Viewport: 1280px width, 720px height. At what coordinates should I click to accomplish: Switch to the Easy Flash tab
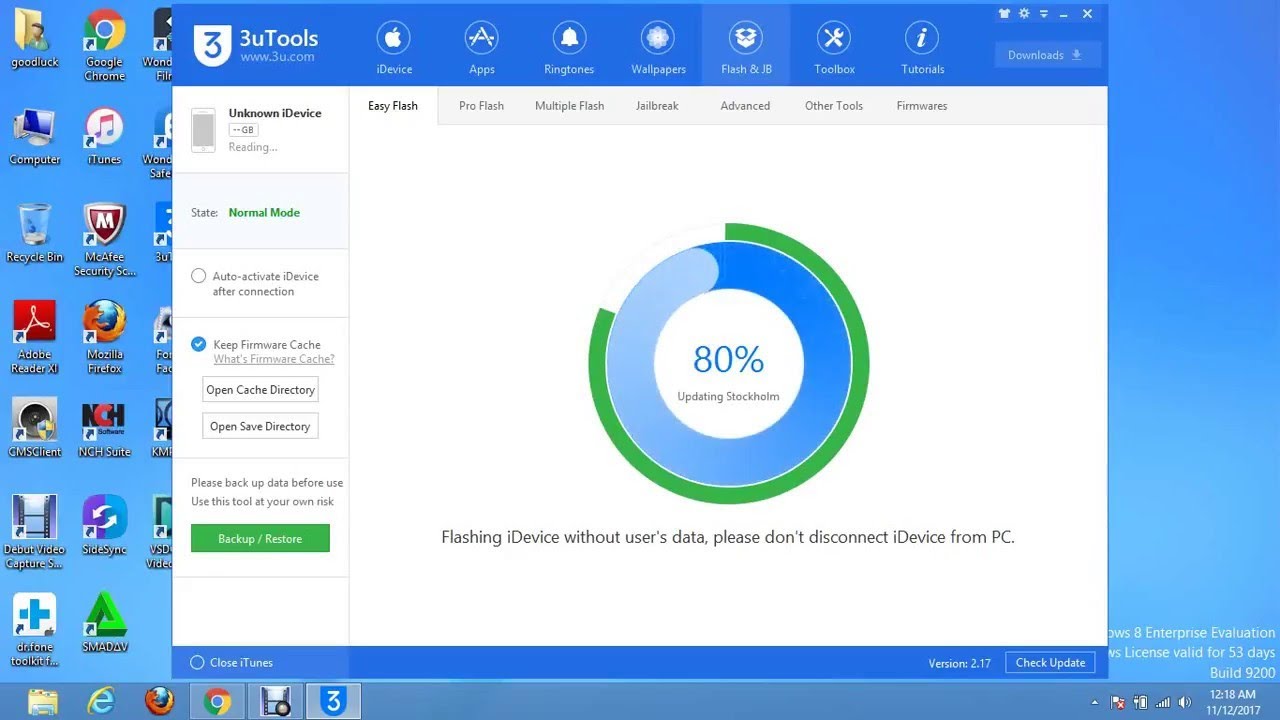pyautogui.click(x=393, y=106)
